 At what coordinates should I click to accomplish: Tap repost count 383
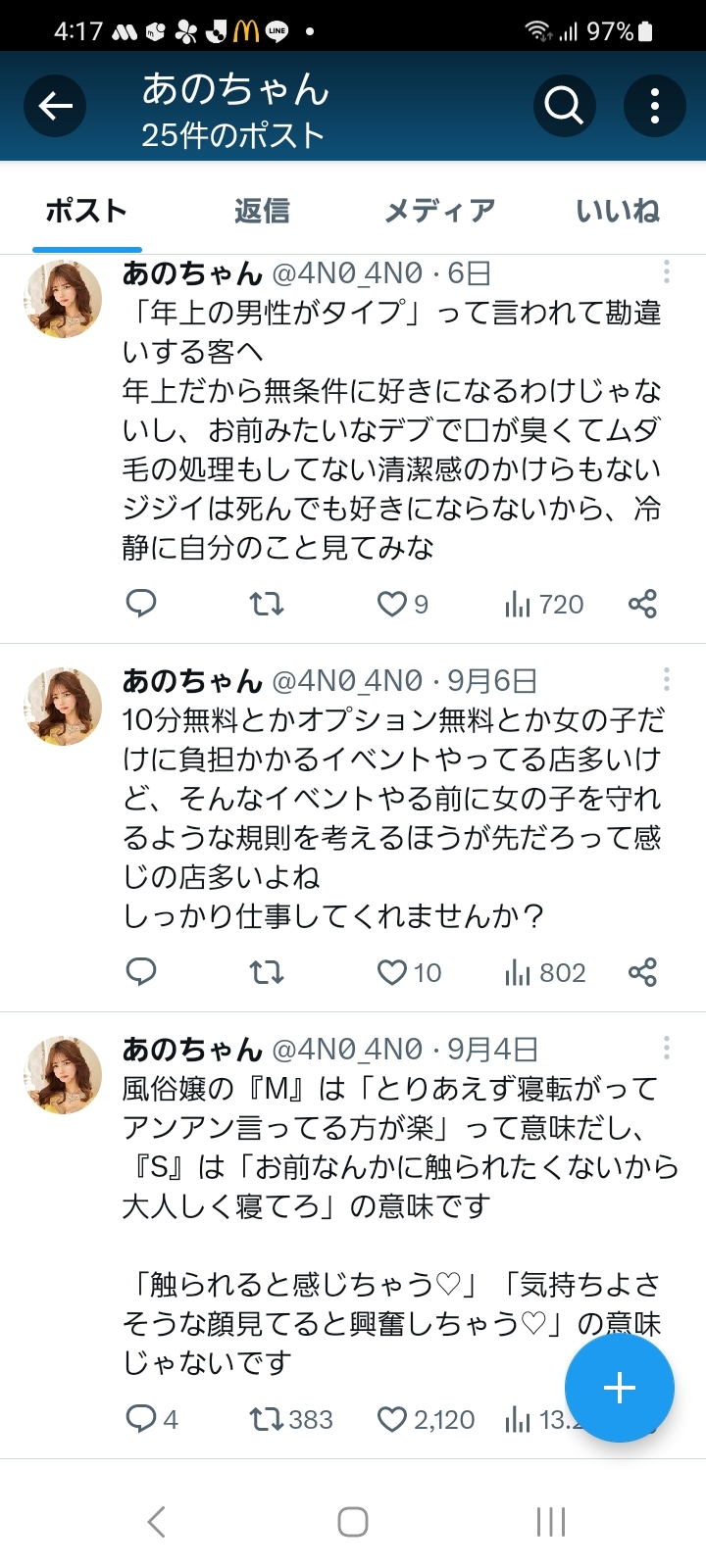[291, 1419]
